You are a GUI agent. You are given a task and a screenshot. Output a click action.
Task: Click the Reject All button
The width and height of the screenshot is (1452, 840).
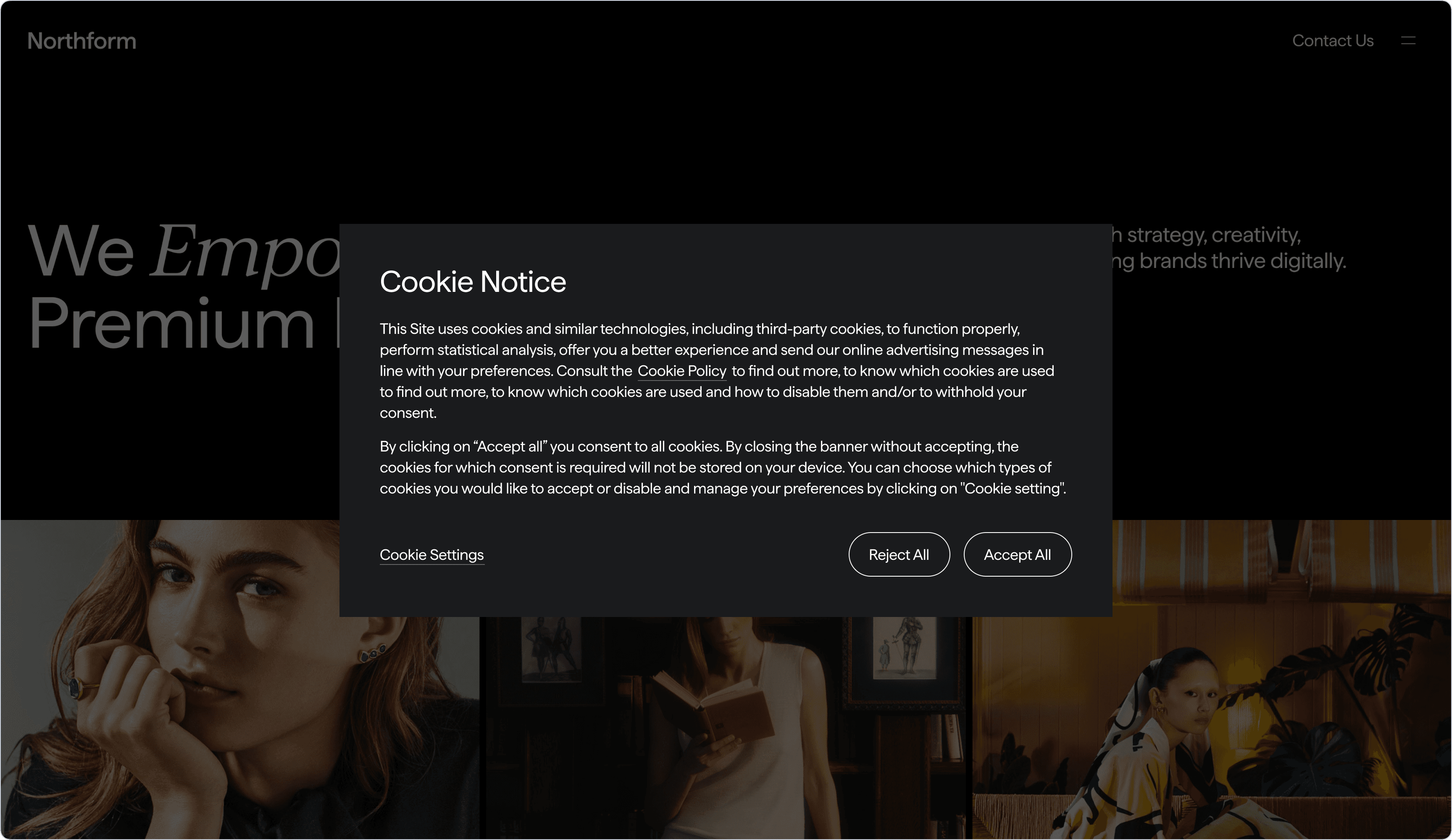click(899, 554)
